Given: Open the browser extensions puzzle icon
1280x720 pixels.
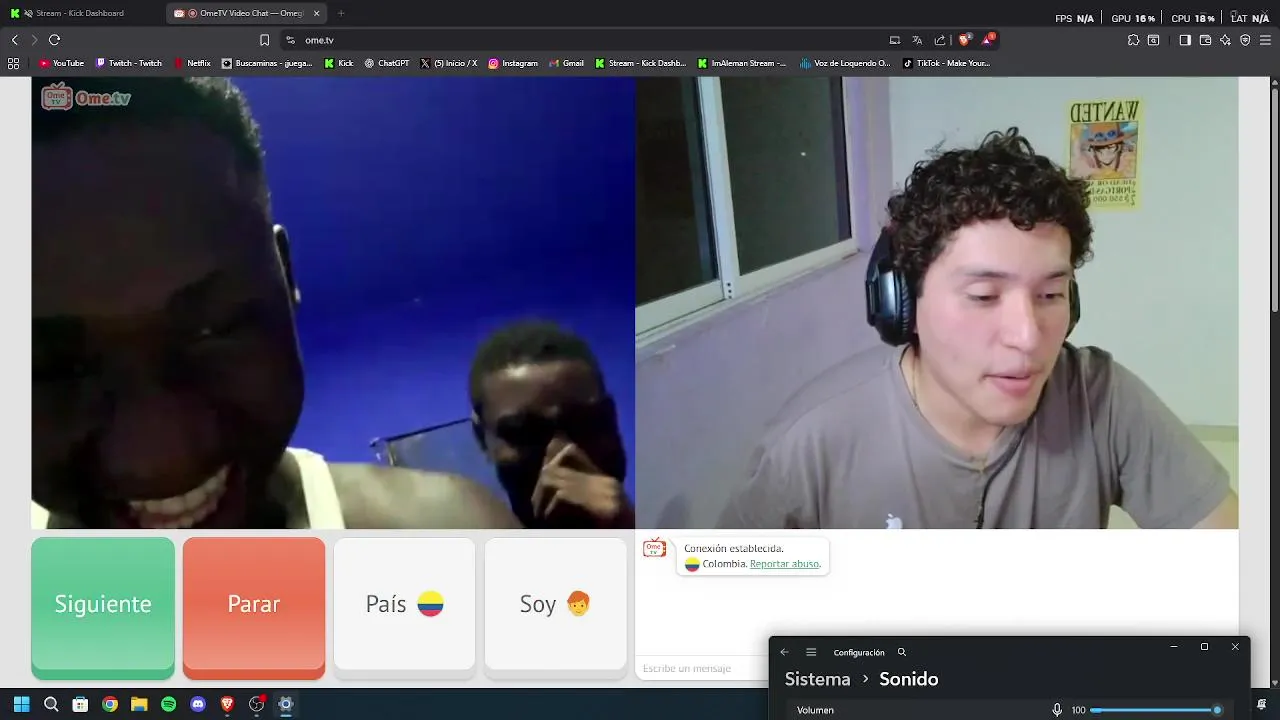Looking at the screenshot, I should [1133, 40].
